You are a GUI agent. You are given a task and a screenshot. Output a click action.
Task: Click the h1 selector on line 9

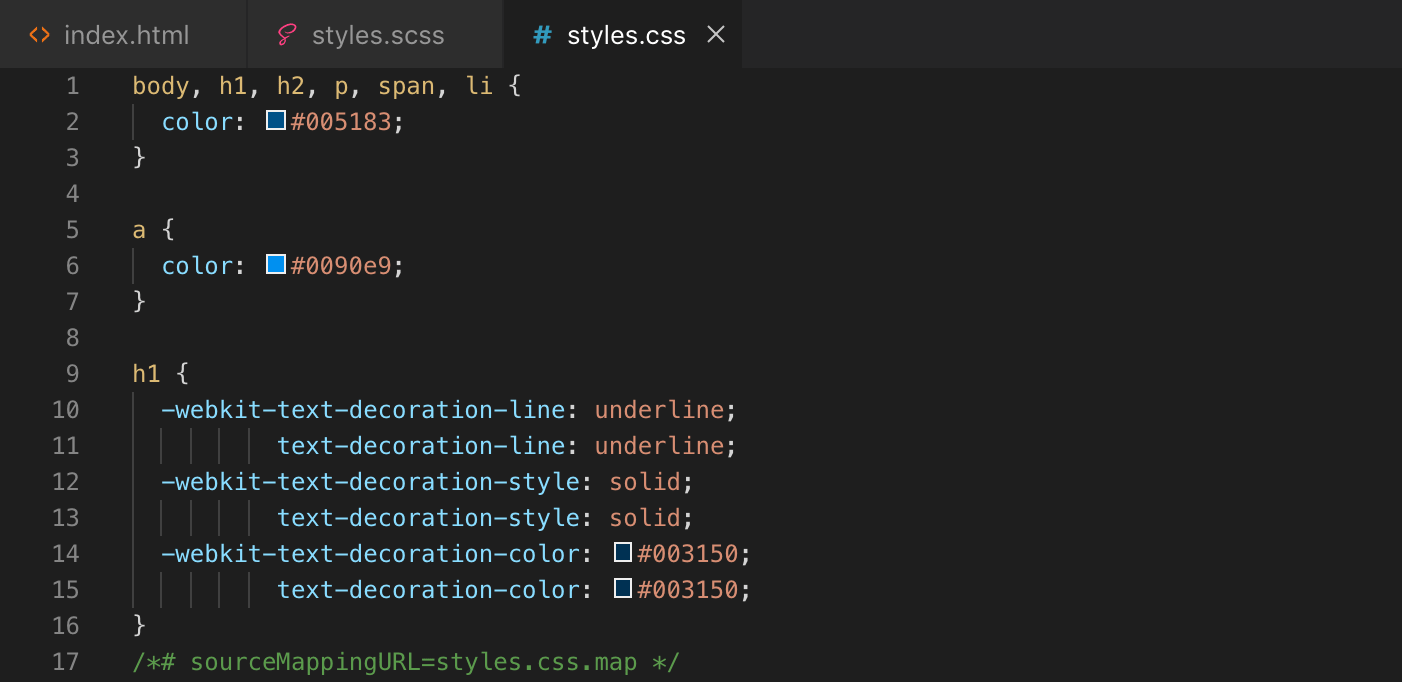pos(146,374)
